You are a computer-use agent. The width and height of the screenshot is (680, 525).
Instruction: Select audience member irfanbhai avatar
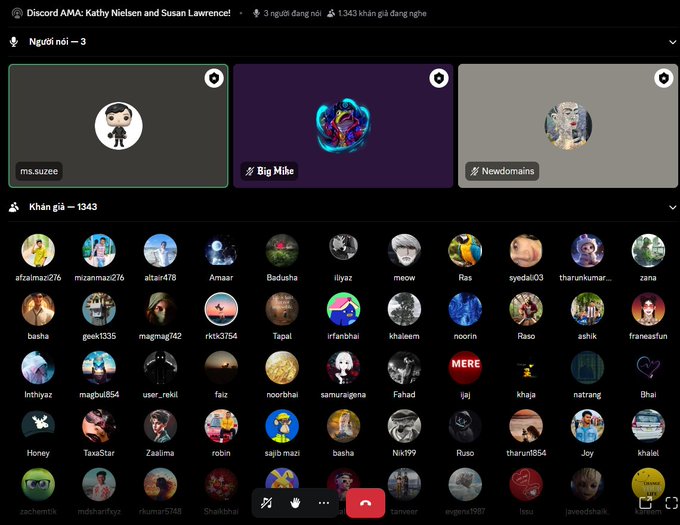point(343,309)
